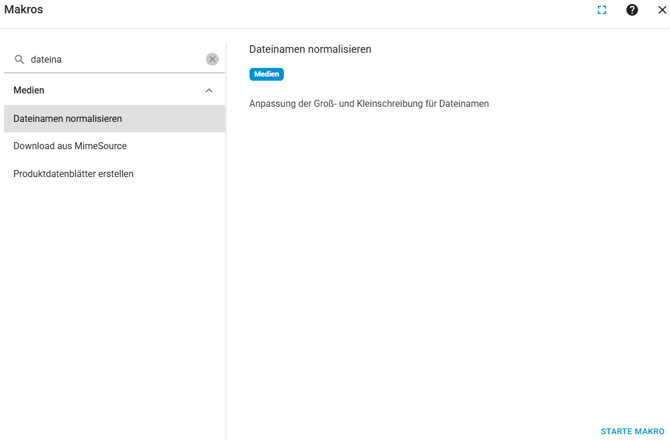
Task: Toggle fullscreen mode for the Makros dialog
Action: click(602, 10)
